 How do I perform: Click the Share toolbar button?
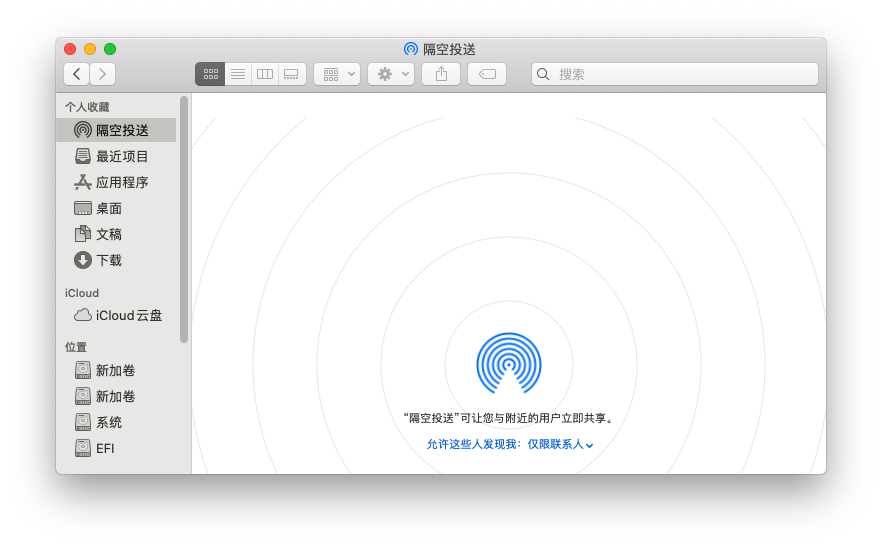click(x=442, y=74)
